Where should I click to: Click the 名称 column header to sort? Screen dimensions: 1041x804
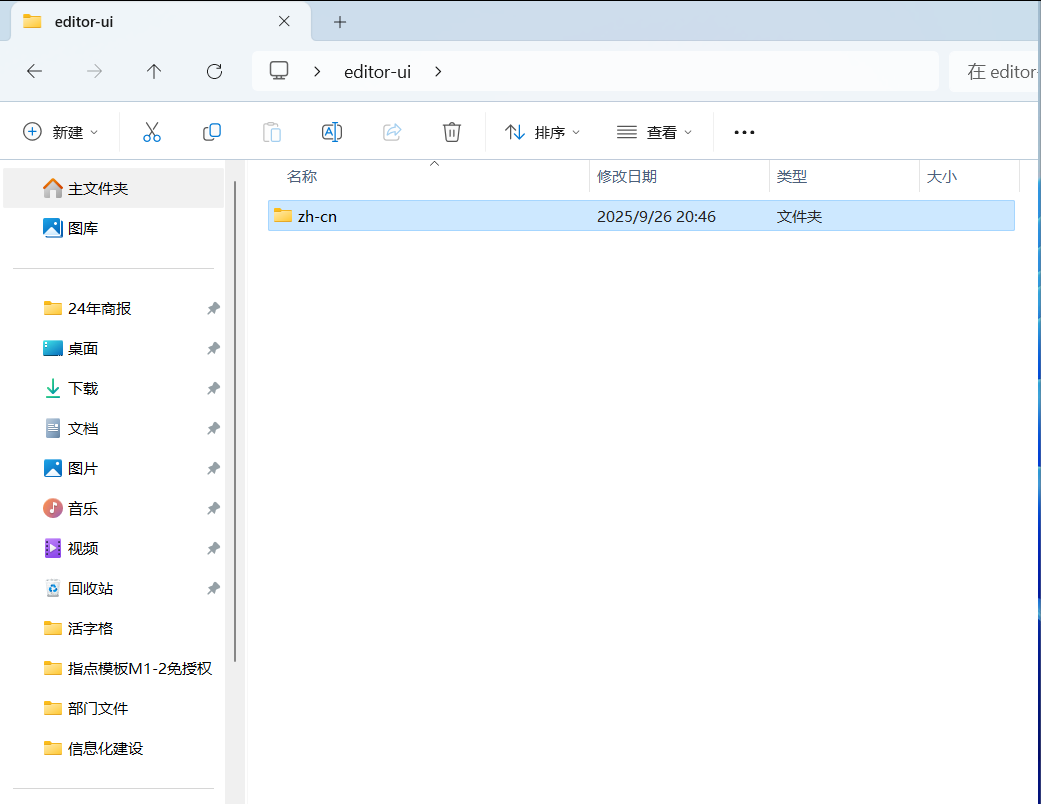(x=302, y=176)
